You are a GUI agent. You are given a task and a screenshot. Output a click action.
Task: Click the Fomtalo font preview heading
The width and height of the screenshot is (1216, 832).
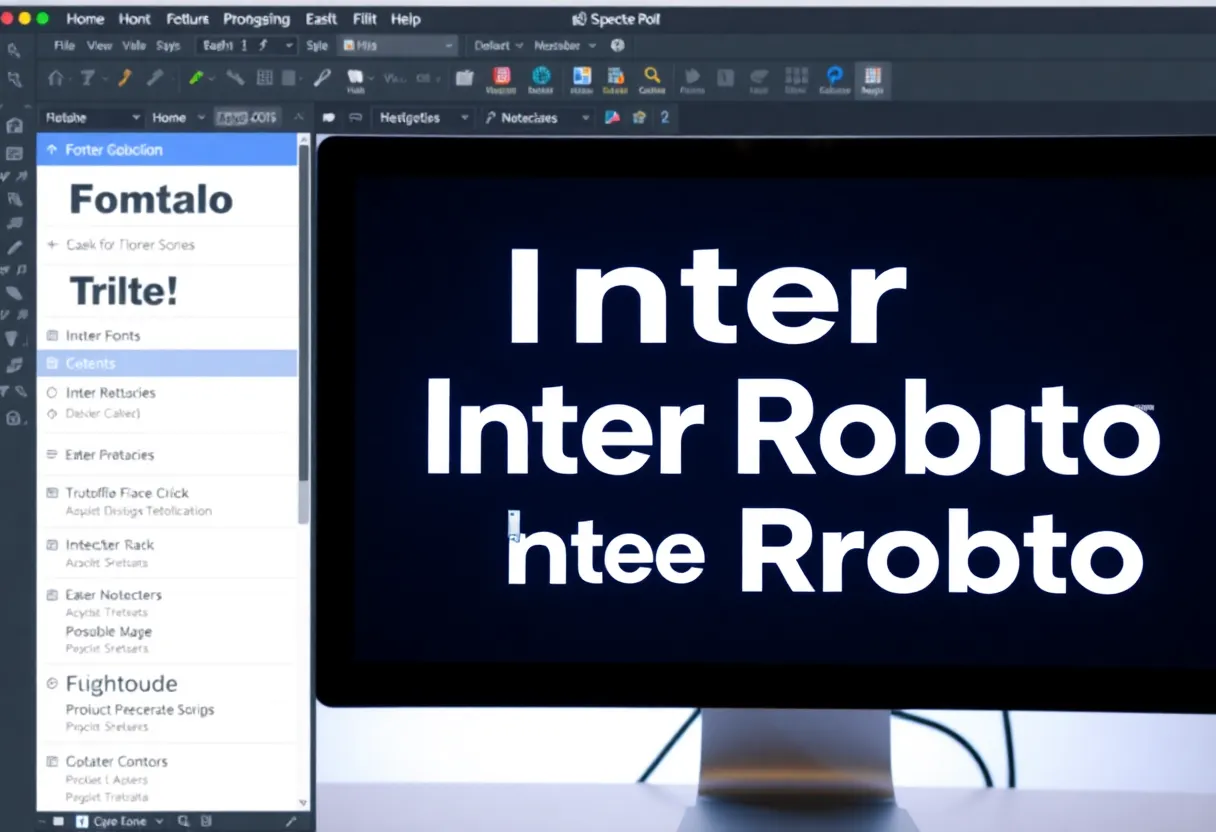(x=151, y=199)
